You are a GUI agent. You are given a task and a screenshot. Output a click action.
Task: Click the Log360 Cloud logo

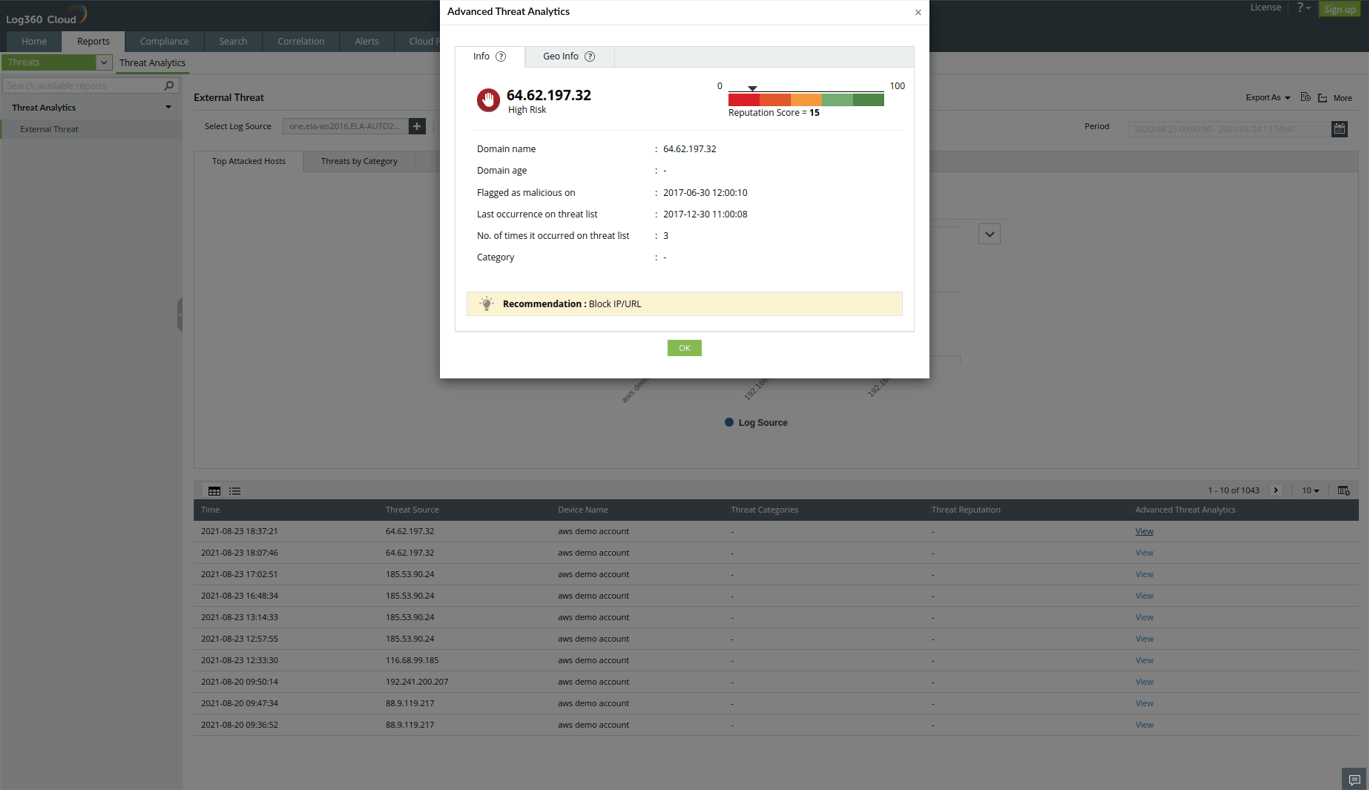[x=46, y=16]
